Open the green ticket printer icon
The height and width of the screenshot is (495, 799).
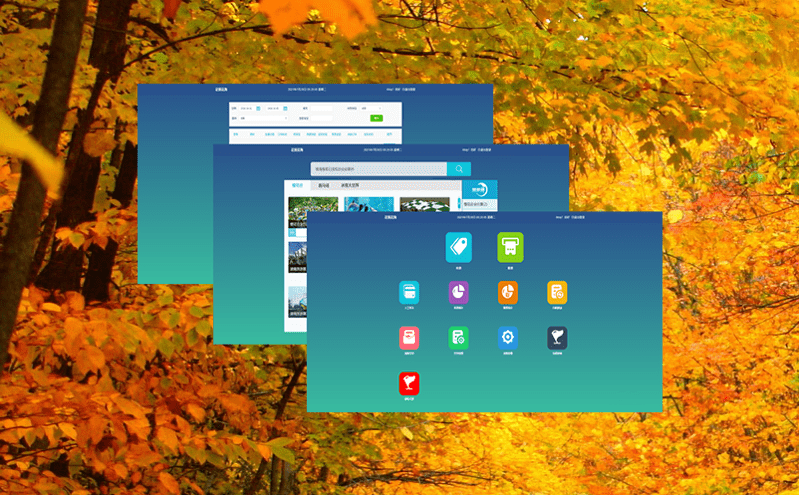[510, 247]
